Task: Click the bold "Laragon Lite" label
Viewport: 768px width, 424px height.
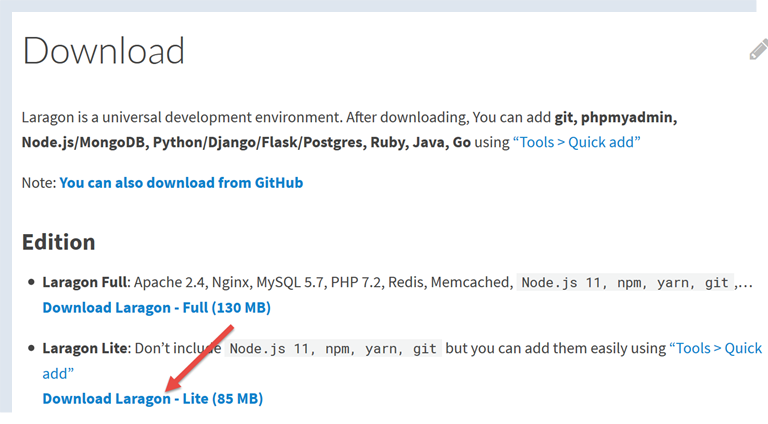Action: [x=84, y=349]
